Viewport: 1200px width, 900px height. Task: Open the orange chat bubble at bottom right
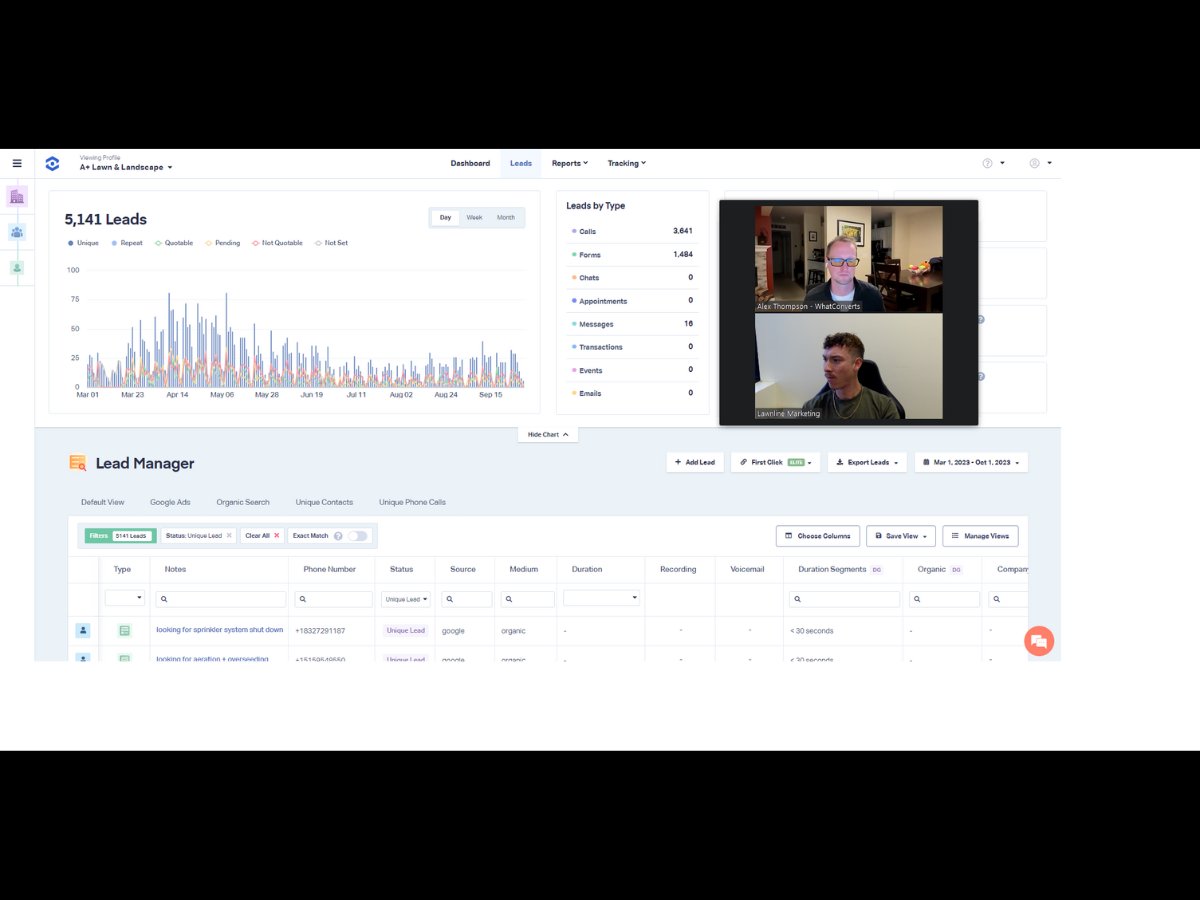point(1039,641)
